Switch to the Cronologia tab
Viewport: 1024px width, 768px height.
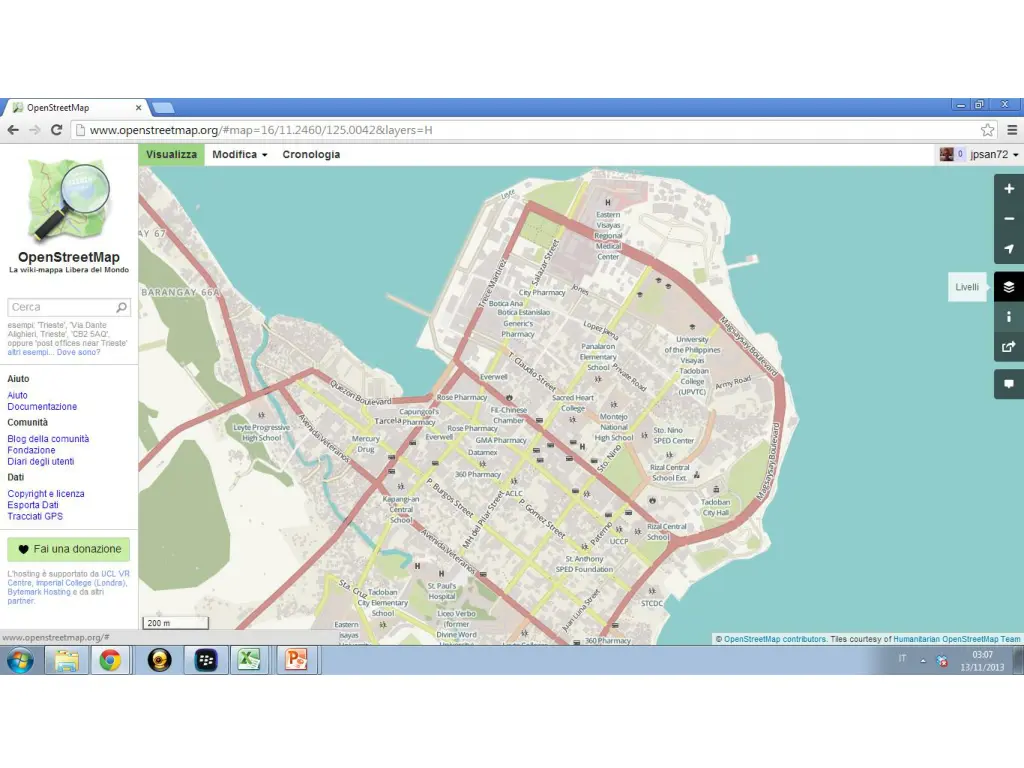point(311,154)
